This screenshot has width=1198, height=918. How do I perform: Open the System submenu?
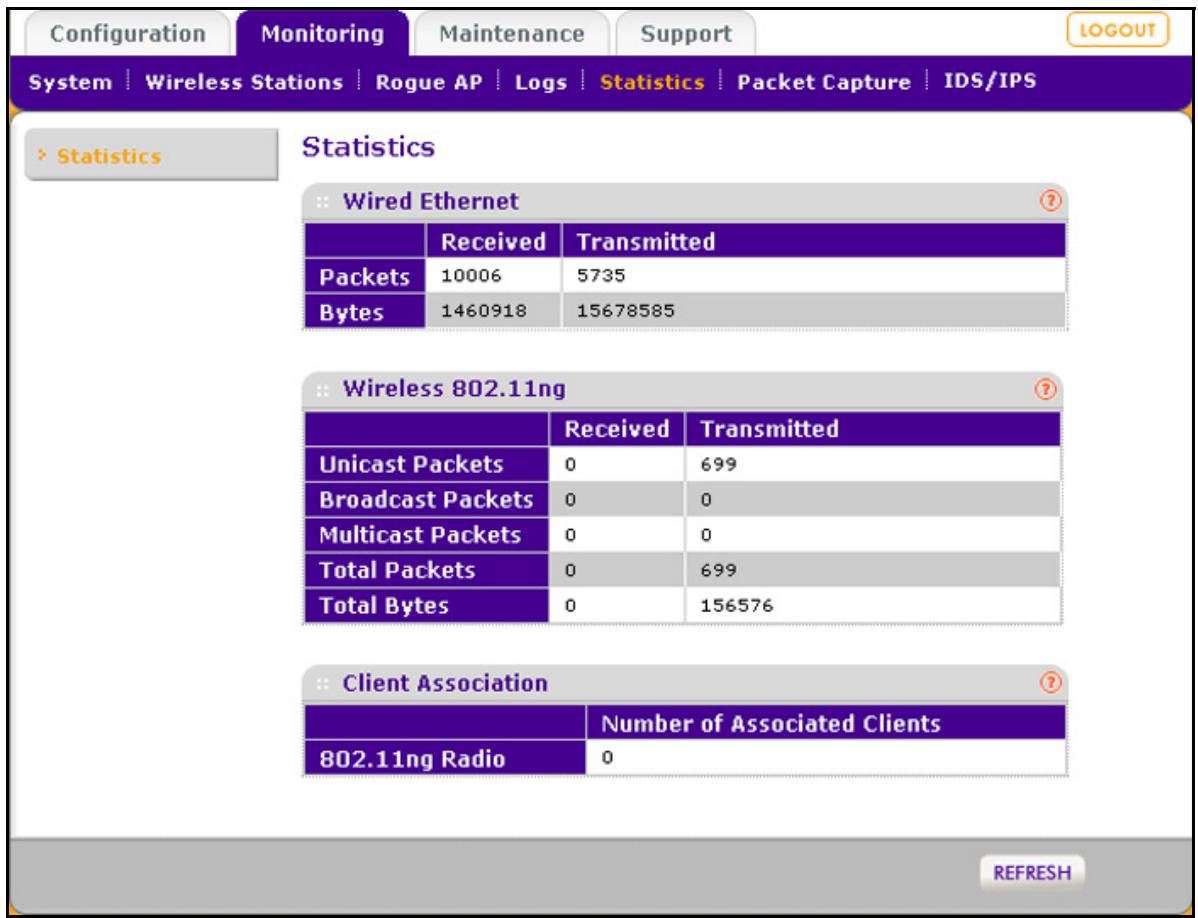70,82
